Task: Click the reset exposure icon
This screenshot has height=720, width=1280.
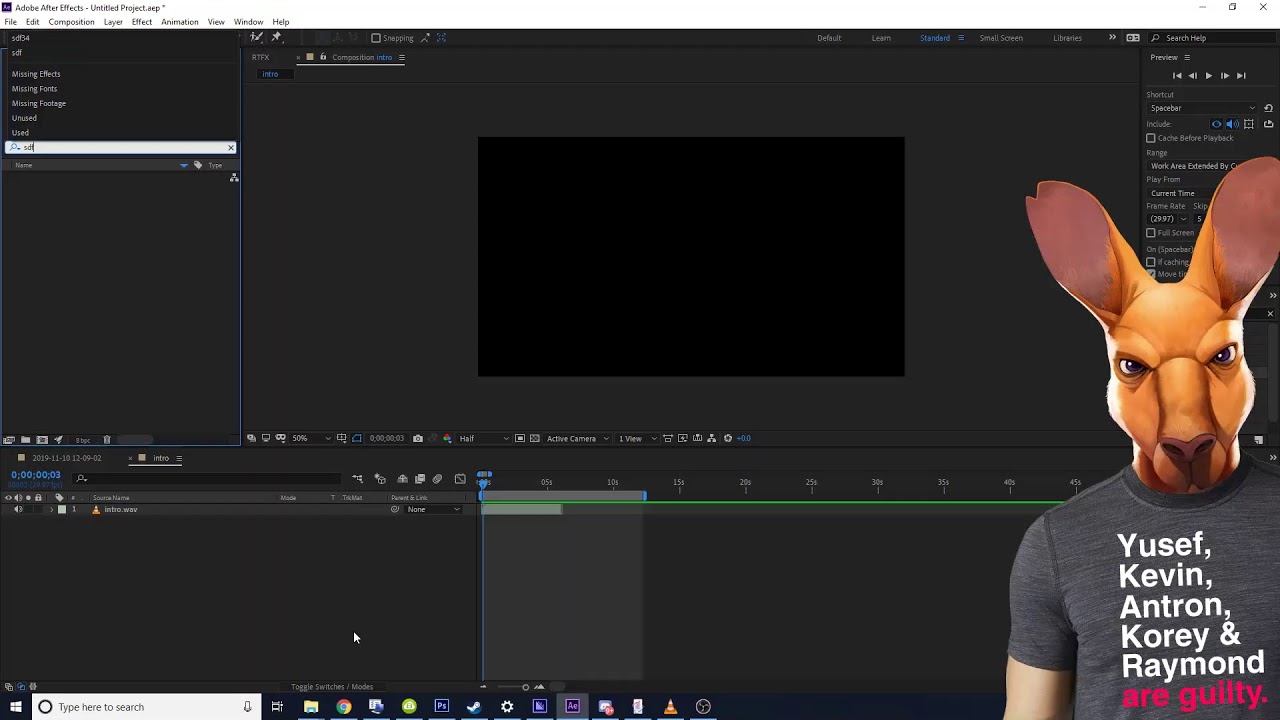Action: [728, 438]
